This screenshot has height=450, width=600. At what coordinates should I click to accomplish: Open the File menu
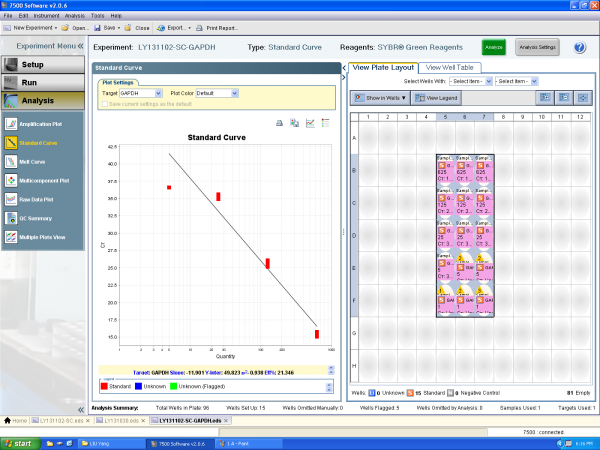pyautogui.click(x=8, y=16)
